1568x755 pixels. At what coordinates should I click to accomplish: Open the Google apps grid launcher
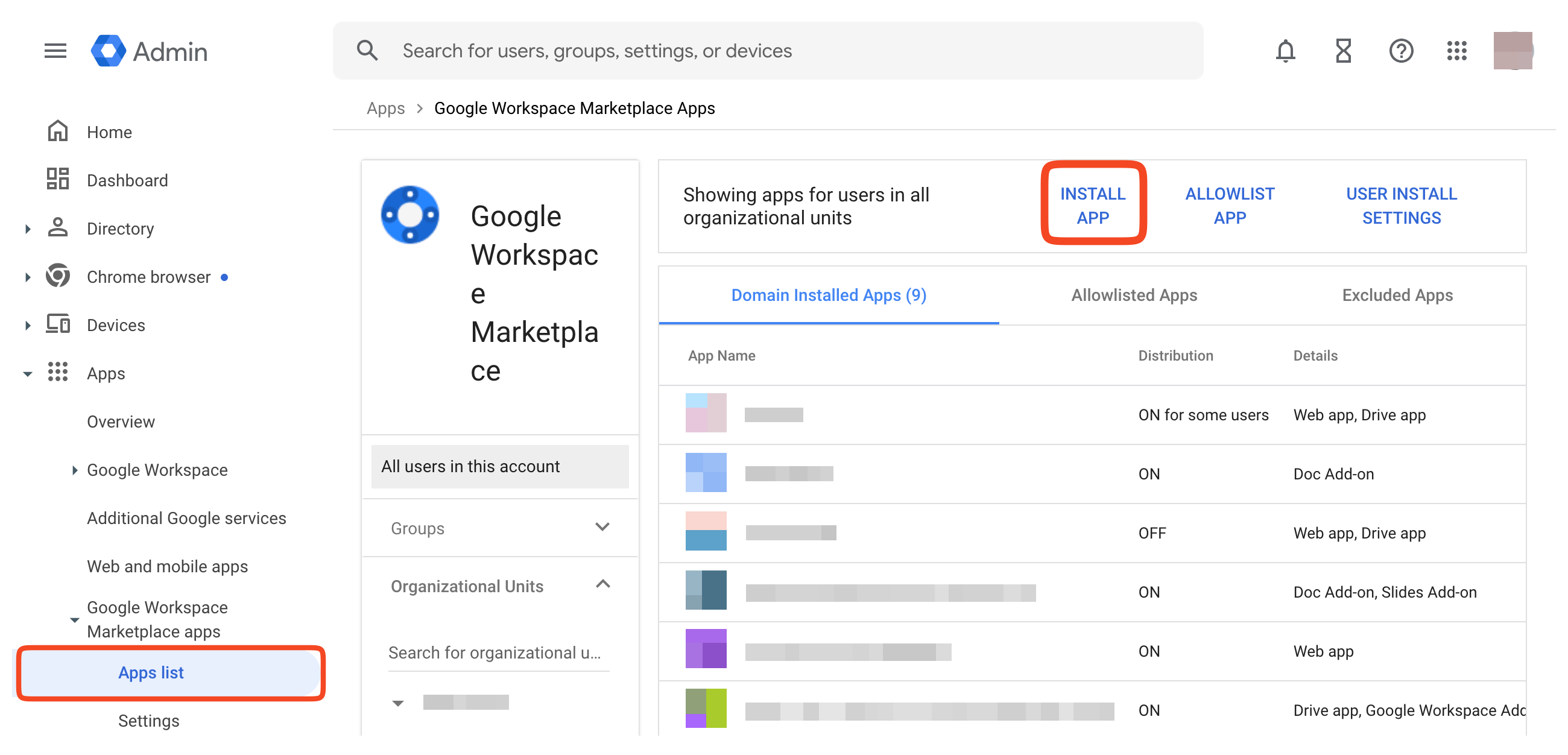[1456, 51]
